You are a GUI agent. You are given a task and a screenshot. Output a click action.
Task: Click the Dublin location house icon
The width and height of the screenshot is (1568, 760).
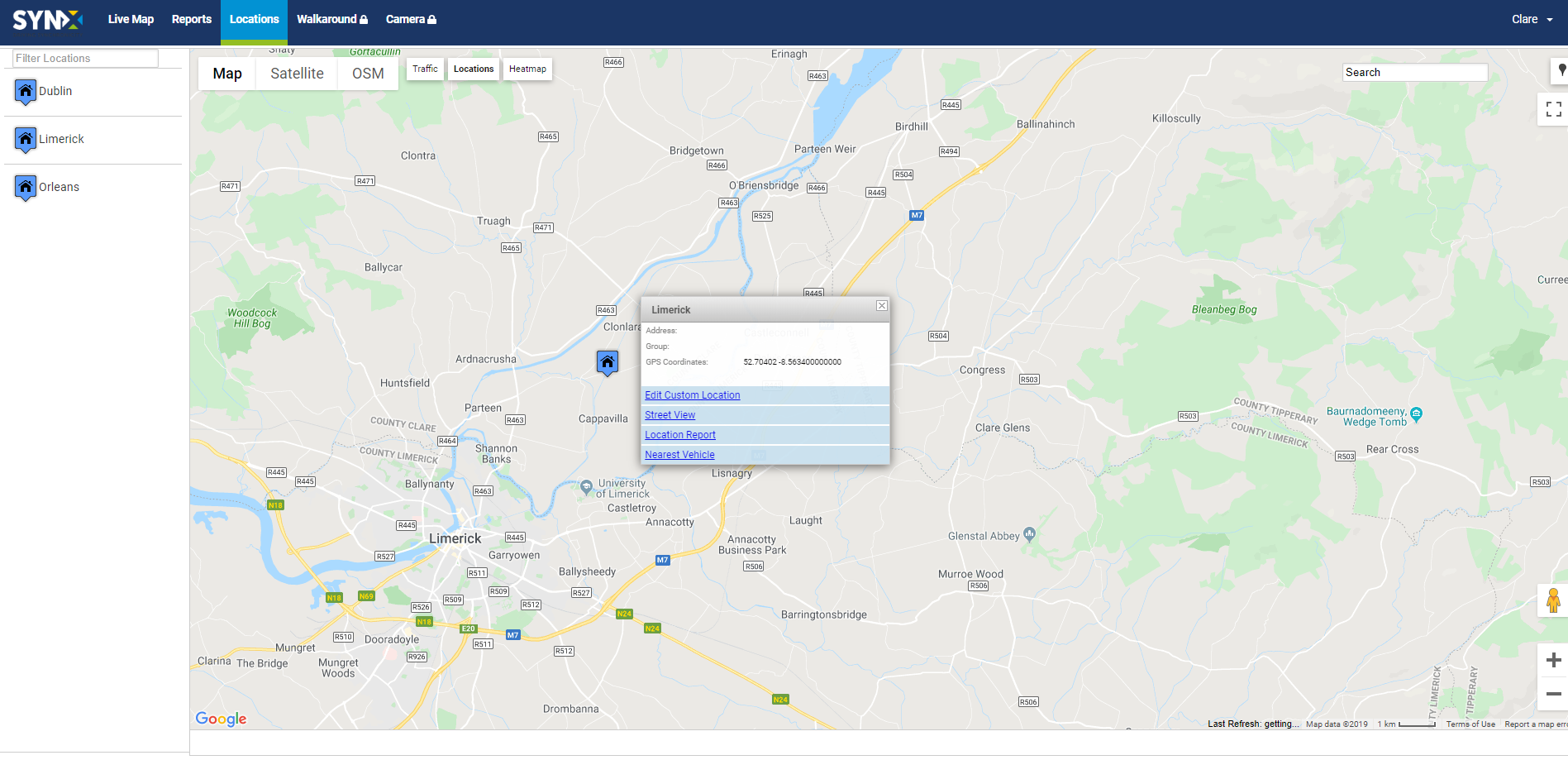pos(26,92)
